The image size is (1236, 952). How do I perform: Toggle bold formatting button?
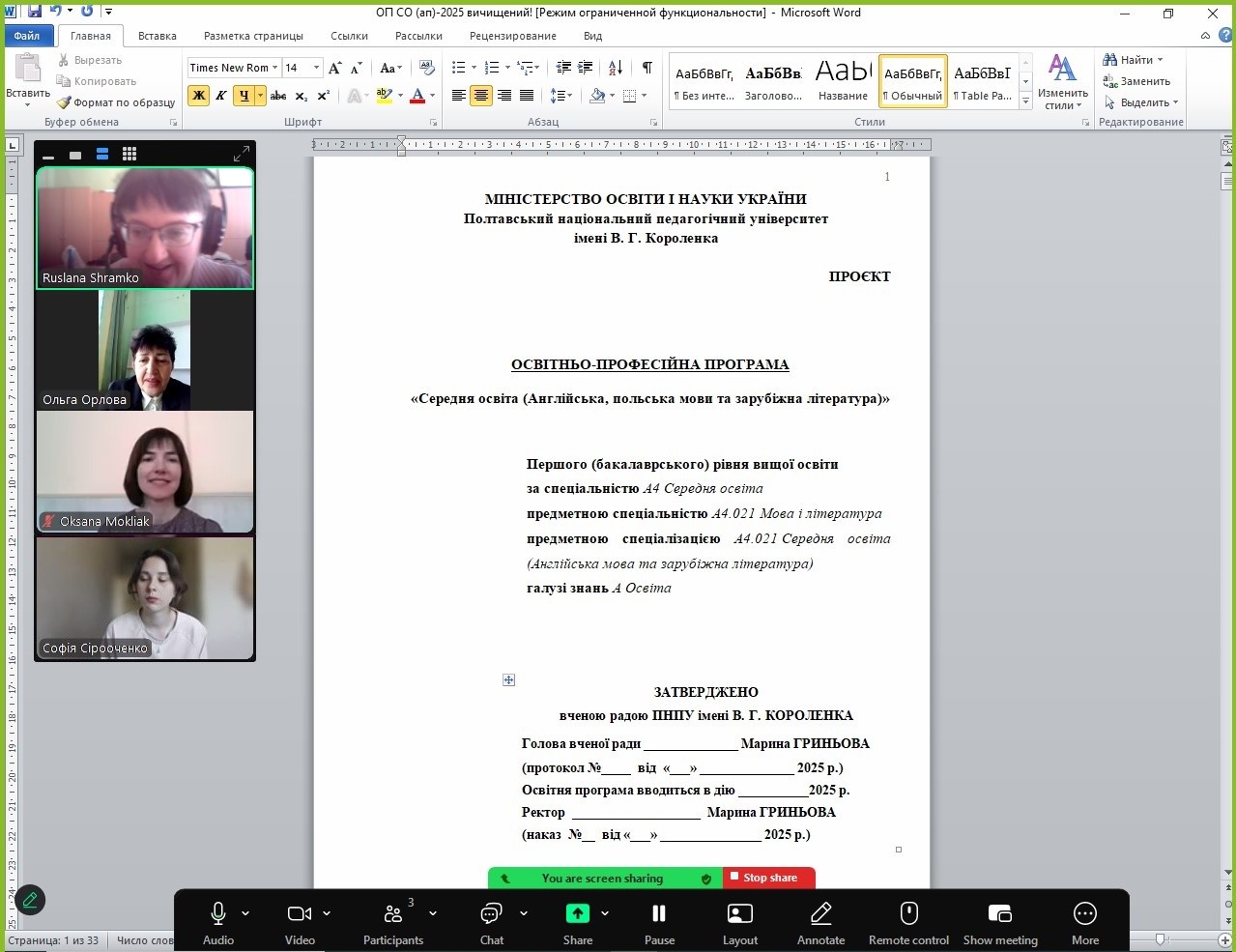[x=199, y=96]
